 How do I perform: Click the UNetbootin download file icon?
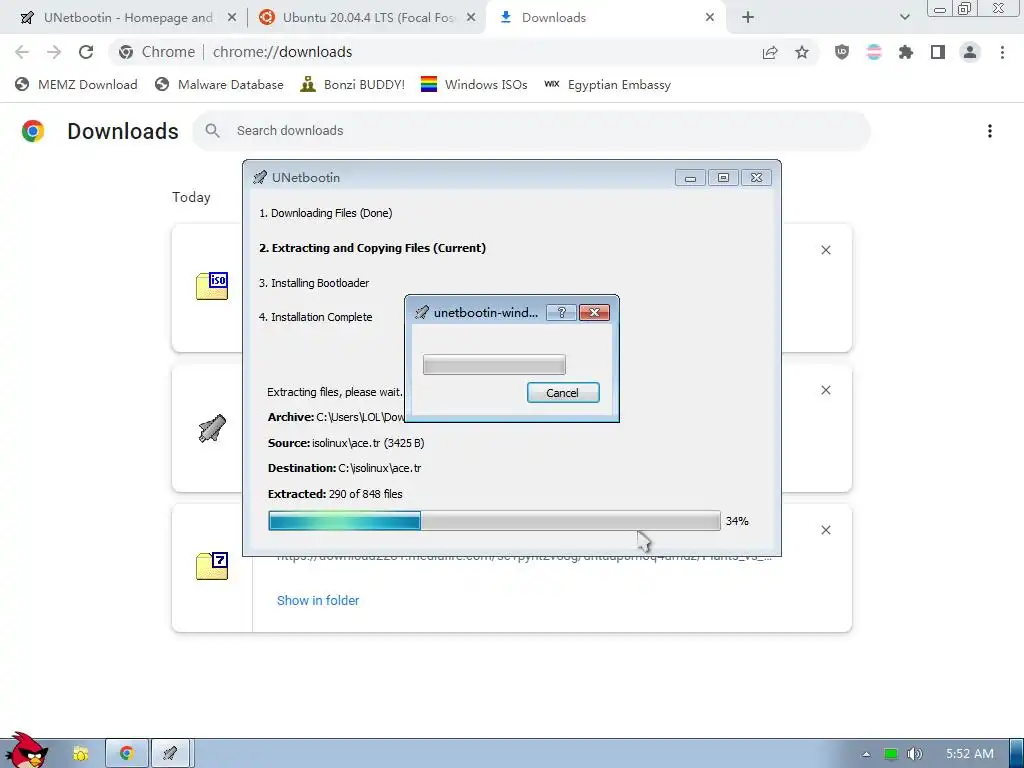pos(212,428)
